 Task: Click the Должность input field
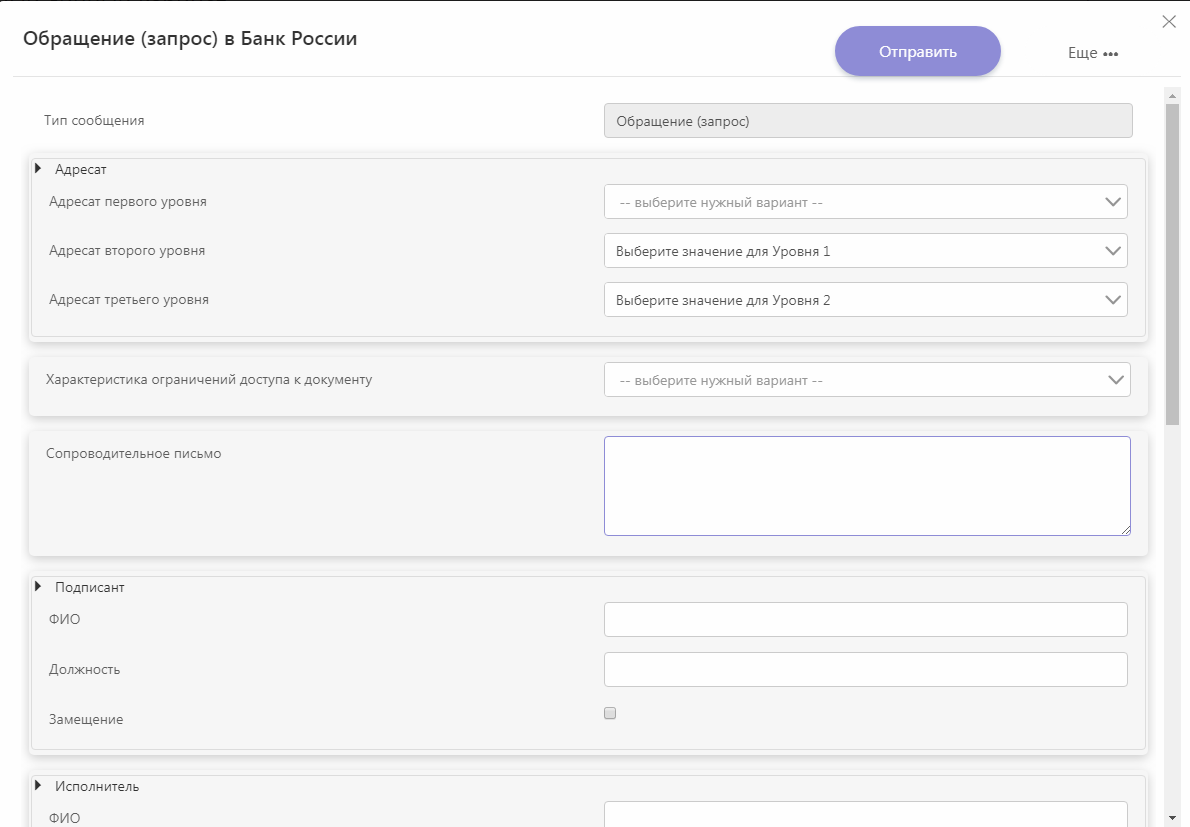[866, 669]
